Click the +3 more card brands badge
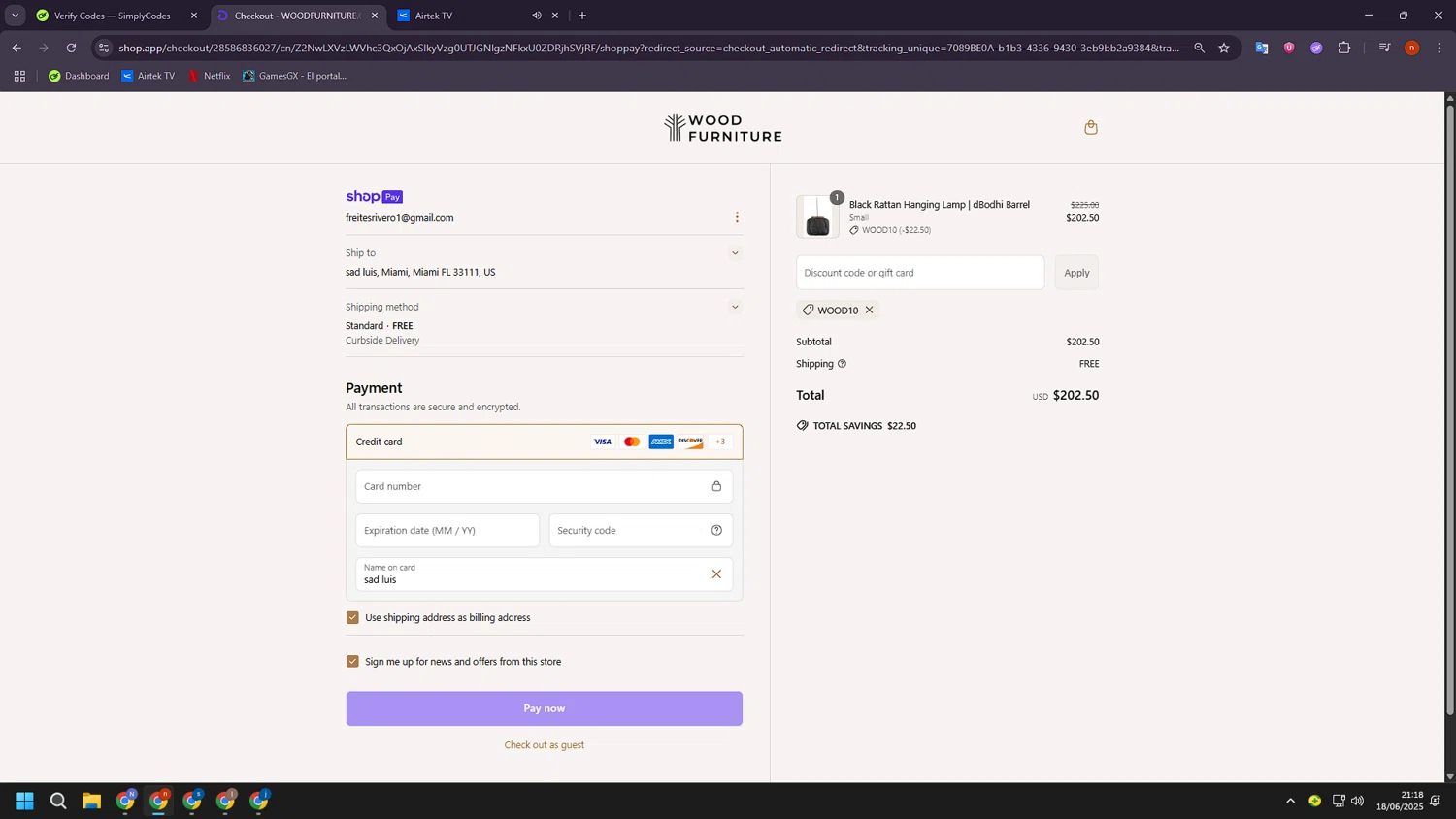Viewport: 1456px width, 819px height. click(720, 442)
